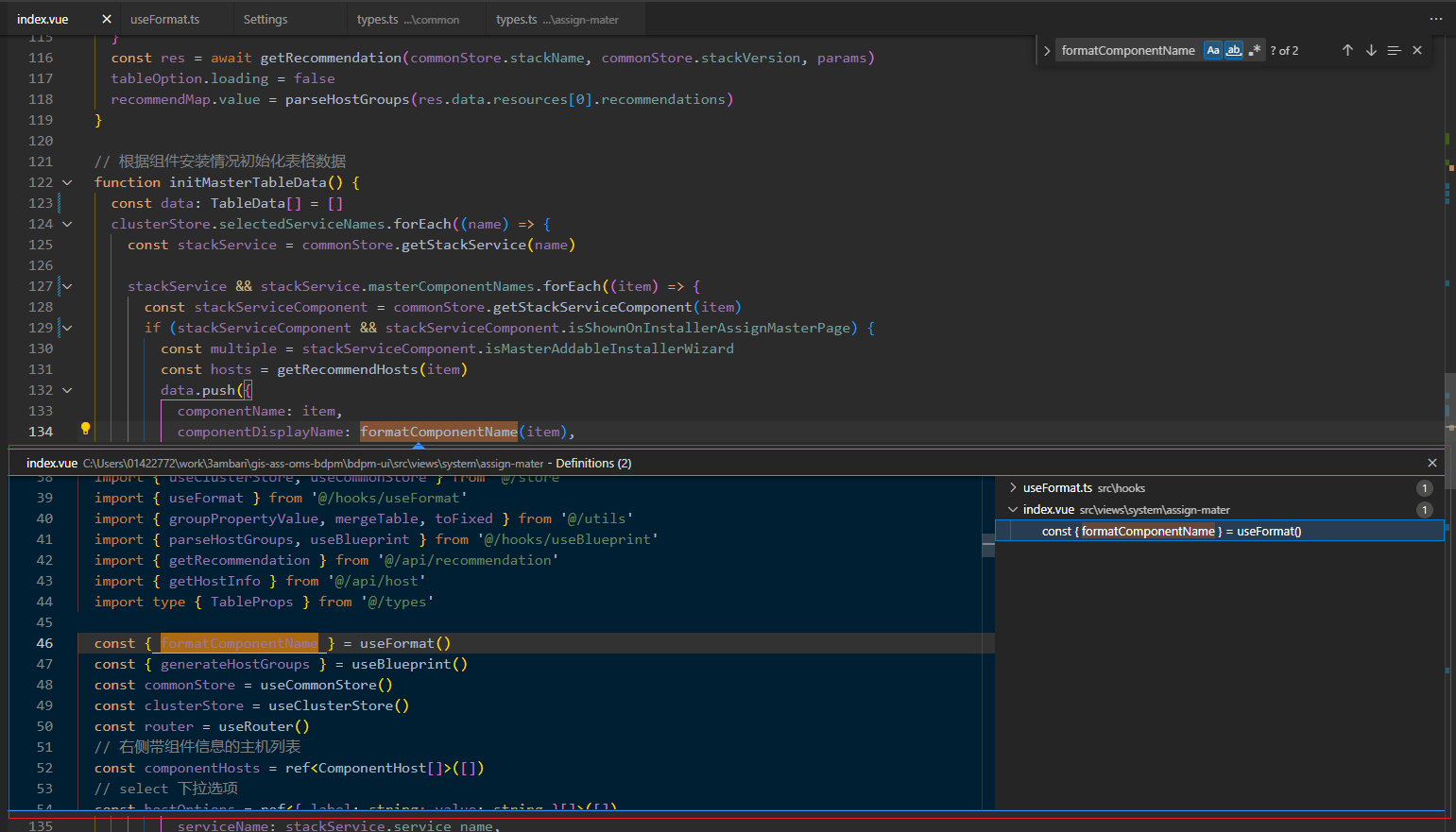Click highlighted formatComponentName on line 134
The image size is (1456, 832).
click(x=438, y=432)
